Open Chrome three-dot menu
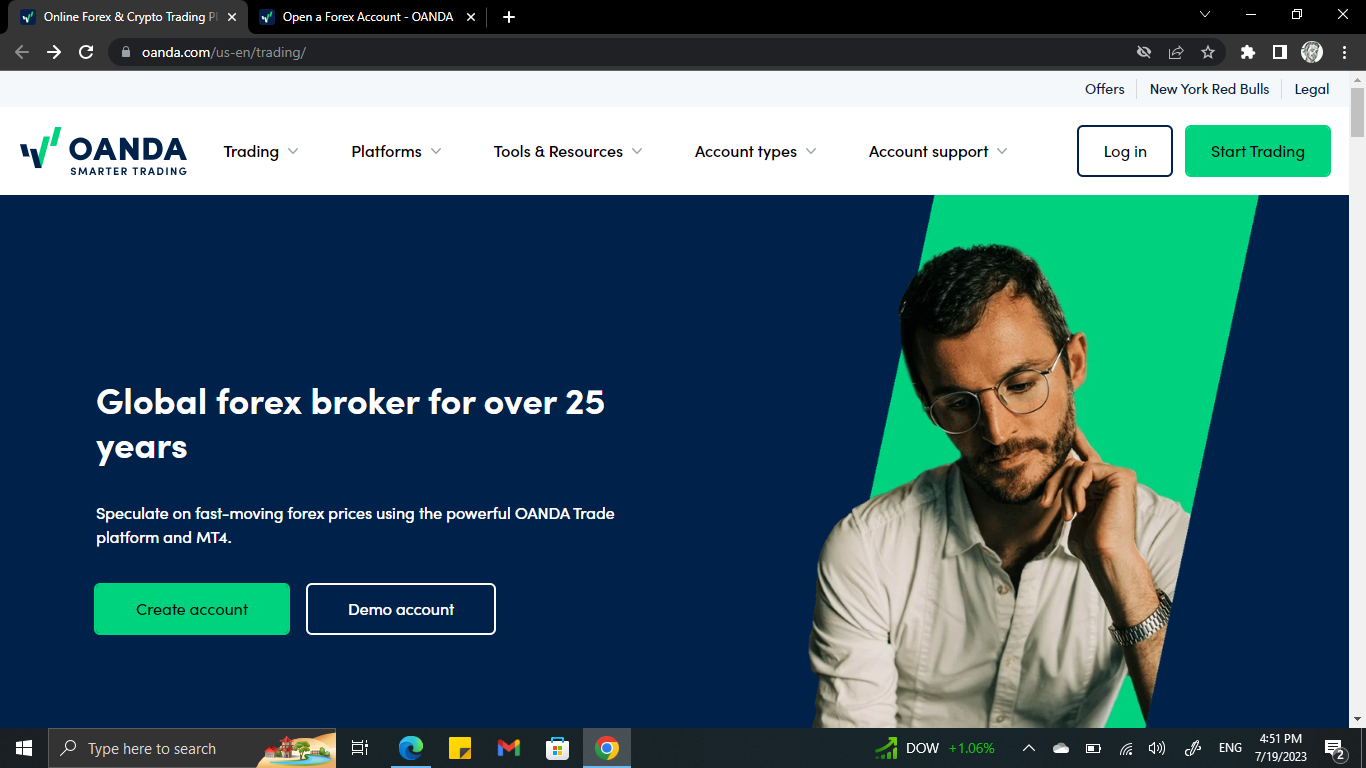 point(1343,52)
